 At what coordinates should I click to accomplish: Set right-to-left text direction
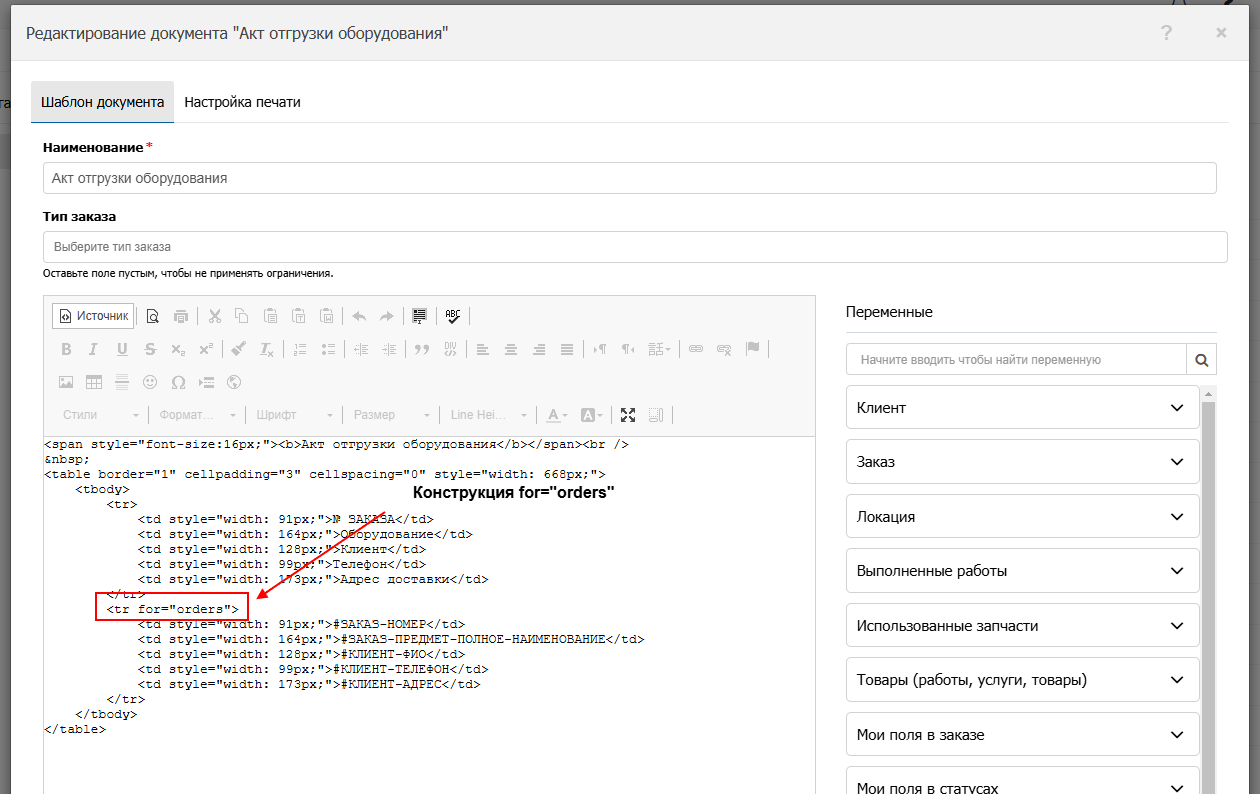coord(628,349)
